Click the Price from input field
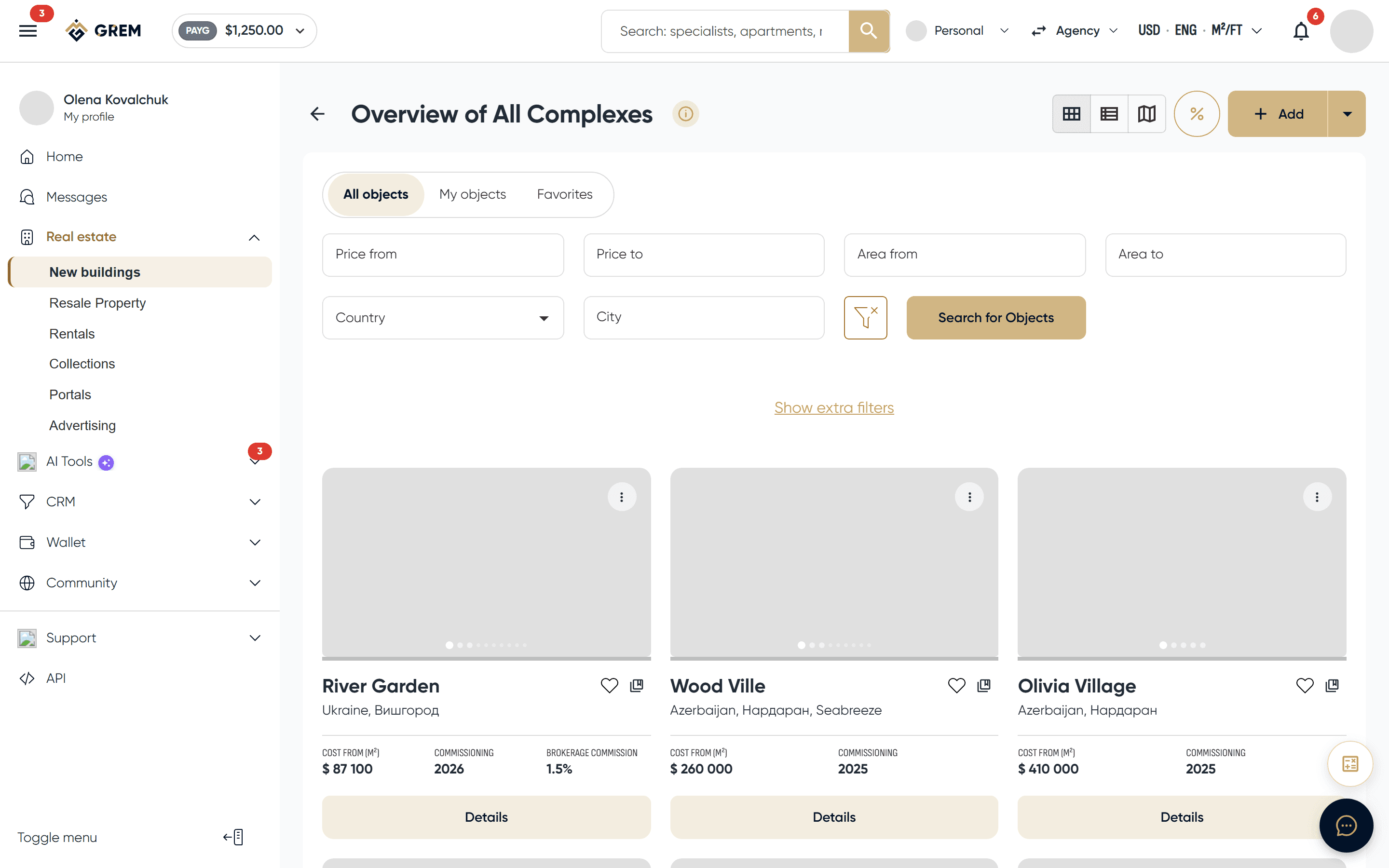Image resolution: width=1389 pixels, height=868 pixels. (443, 254)
